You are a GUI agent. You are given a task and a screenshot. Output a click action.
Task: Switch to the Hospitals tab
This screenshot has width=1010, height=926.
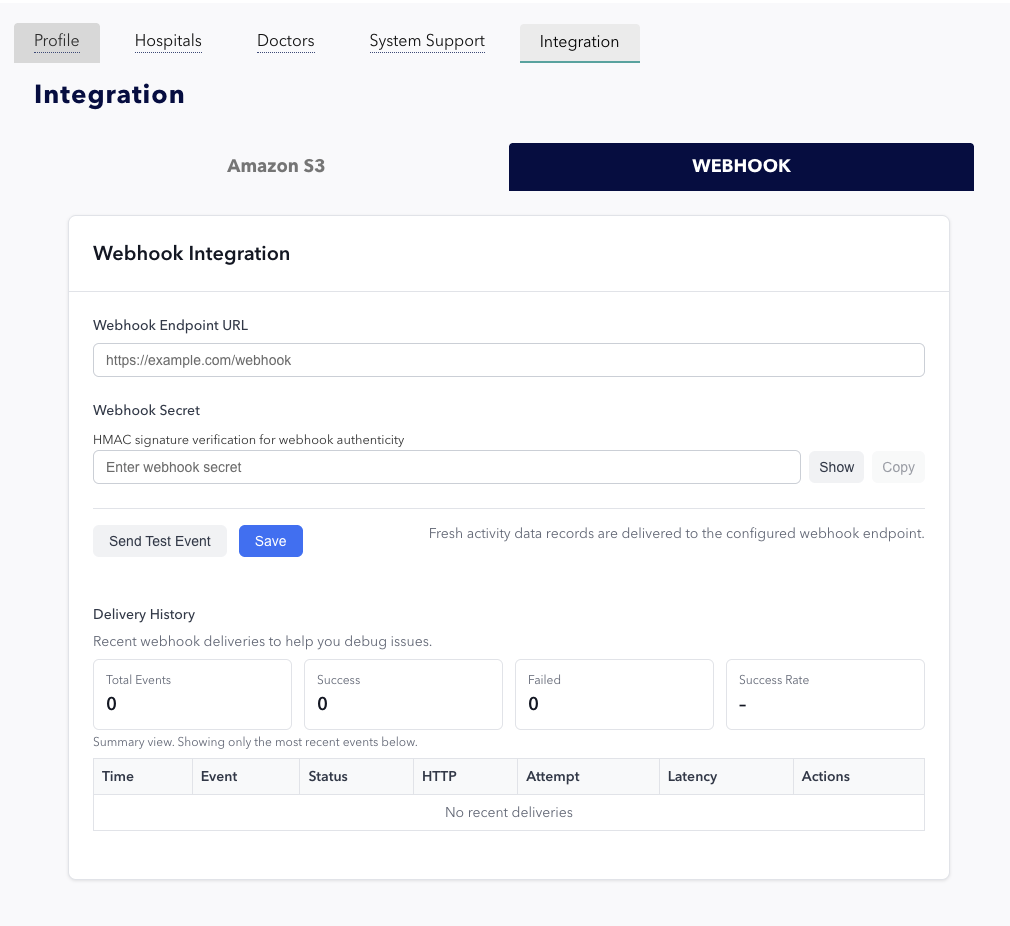(x=168, y=42)
